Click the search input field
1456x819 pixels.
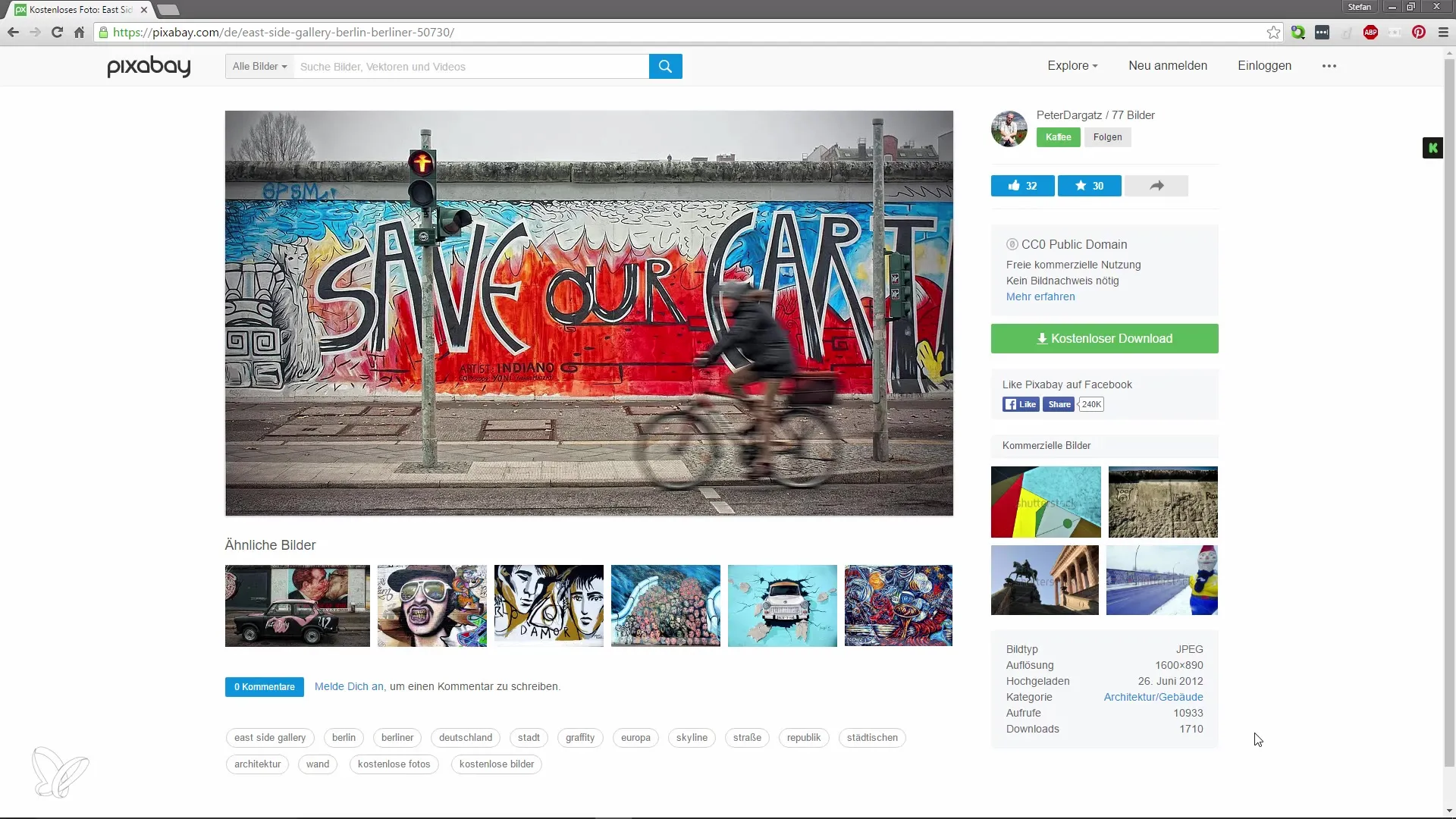471,65
